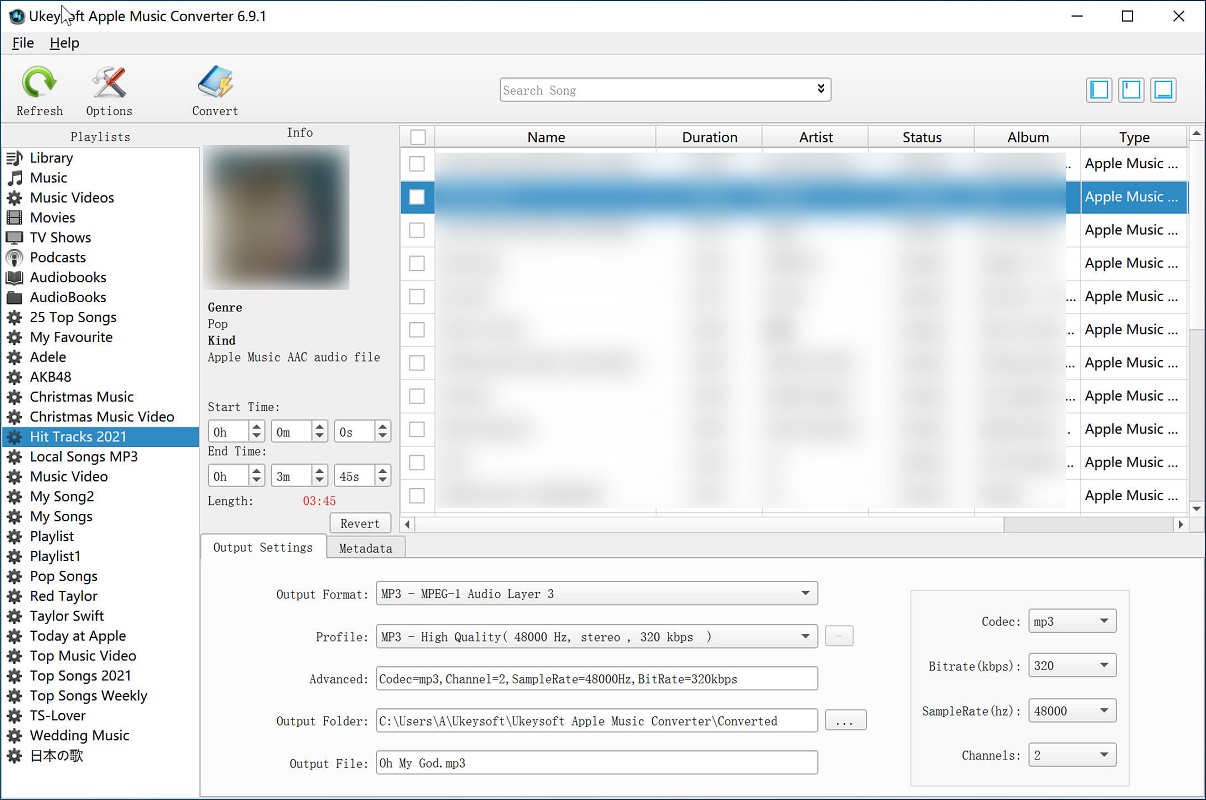Switch to the top-left panel layout icon
The image size is (1206, 800).
pos(1131,90)
